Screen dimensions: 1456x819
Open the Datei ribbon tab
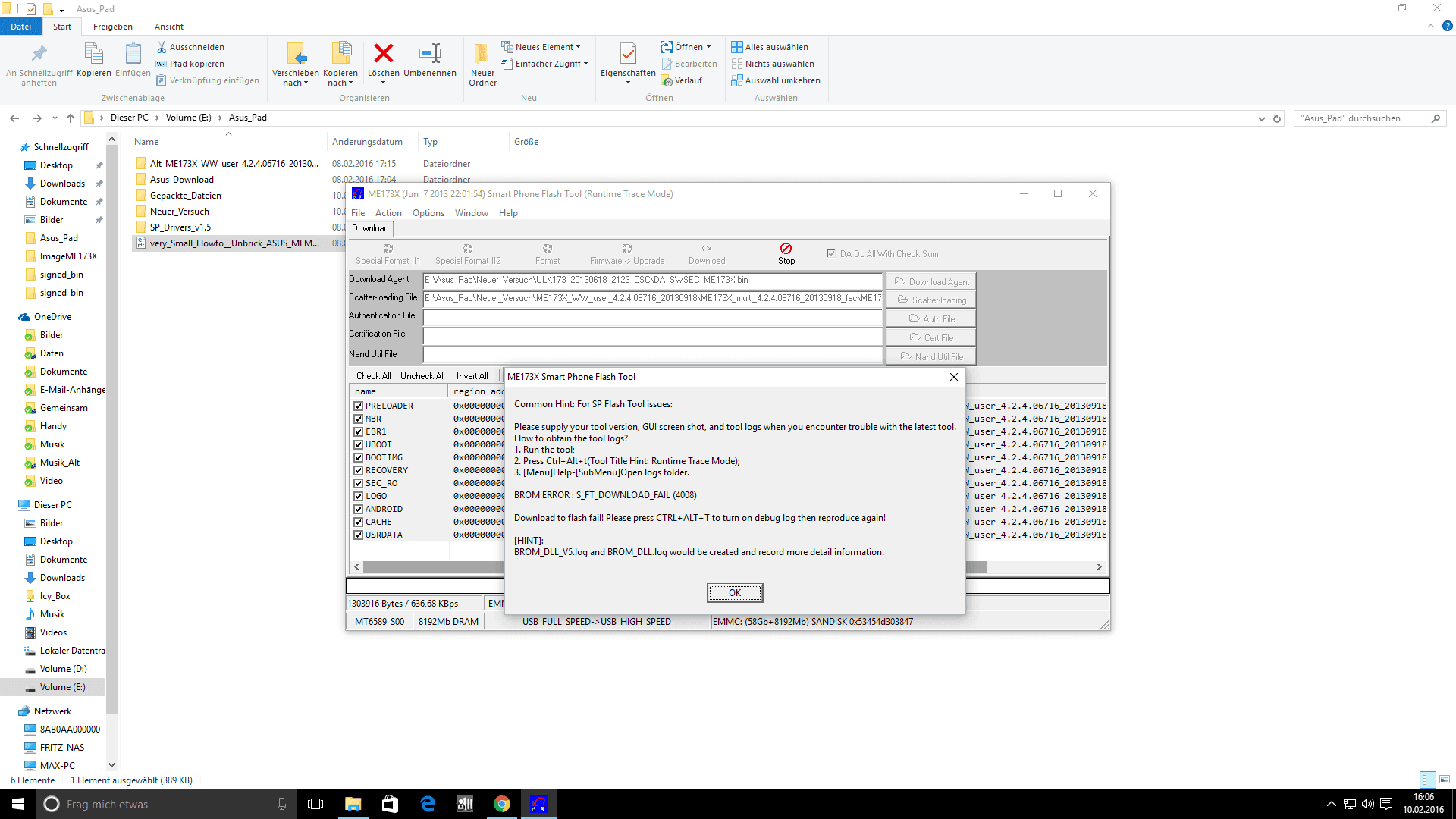click(21, 27)
